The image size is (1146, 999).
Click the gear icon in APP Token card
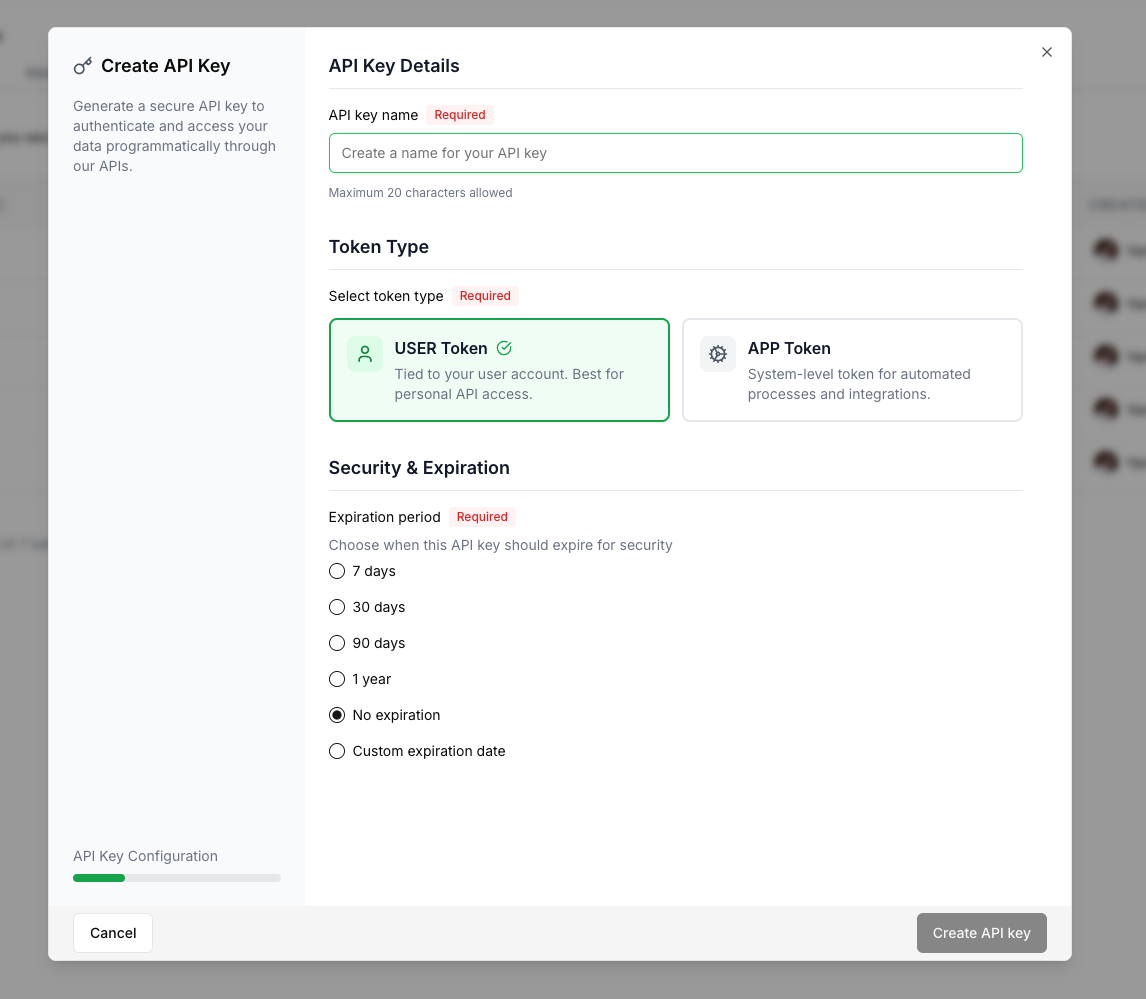coord(718,354)
